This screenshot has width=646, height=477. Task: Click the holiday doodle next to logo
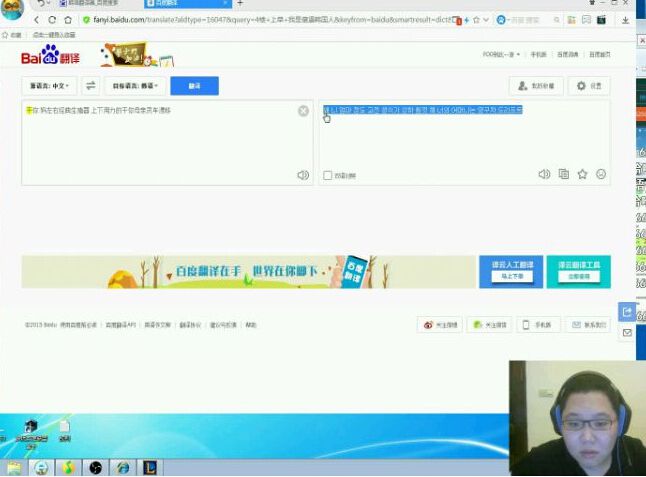pyautogui.click(x=137, y=54)
